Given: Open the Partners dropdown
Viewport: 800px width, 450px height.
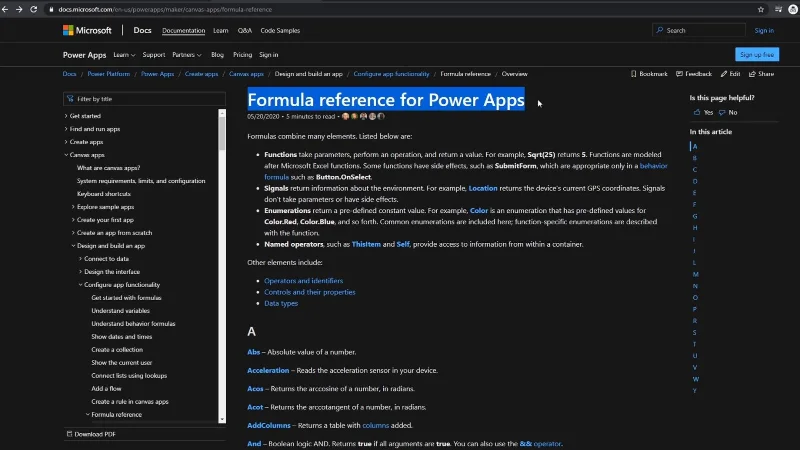Looking at the screenshot, I should pyautogui.click(x=187, y=55).
